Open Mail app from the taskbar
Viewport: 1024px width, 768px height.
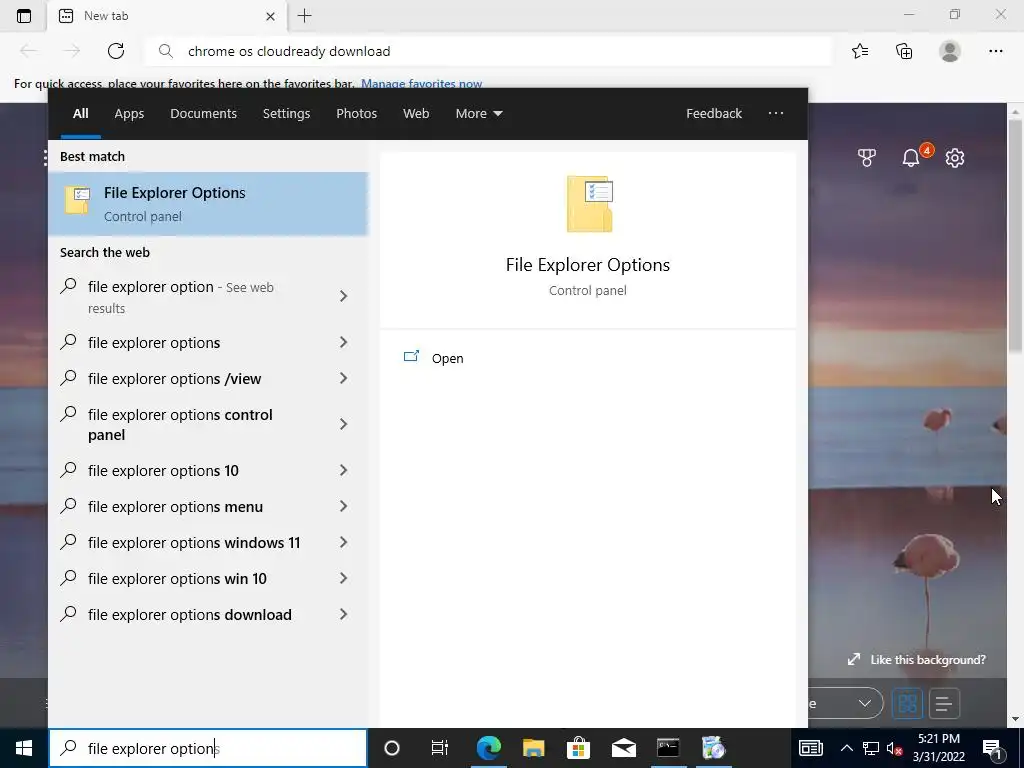(x=624, y=748)
